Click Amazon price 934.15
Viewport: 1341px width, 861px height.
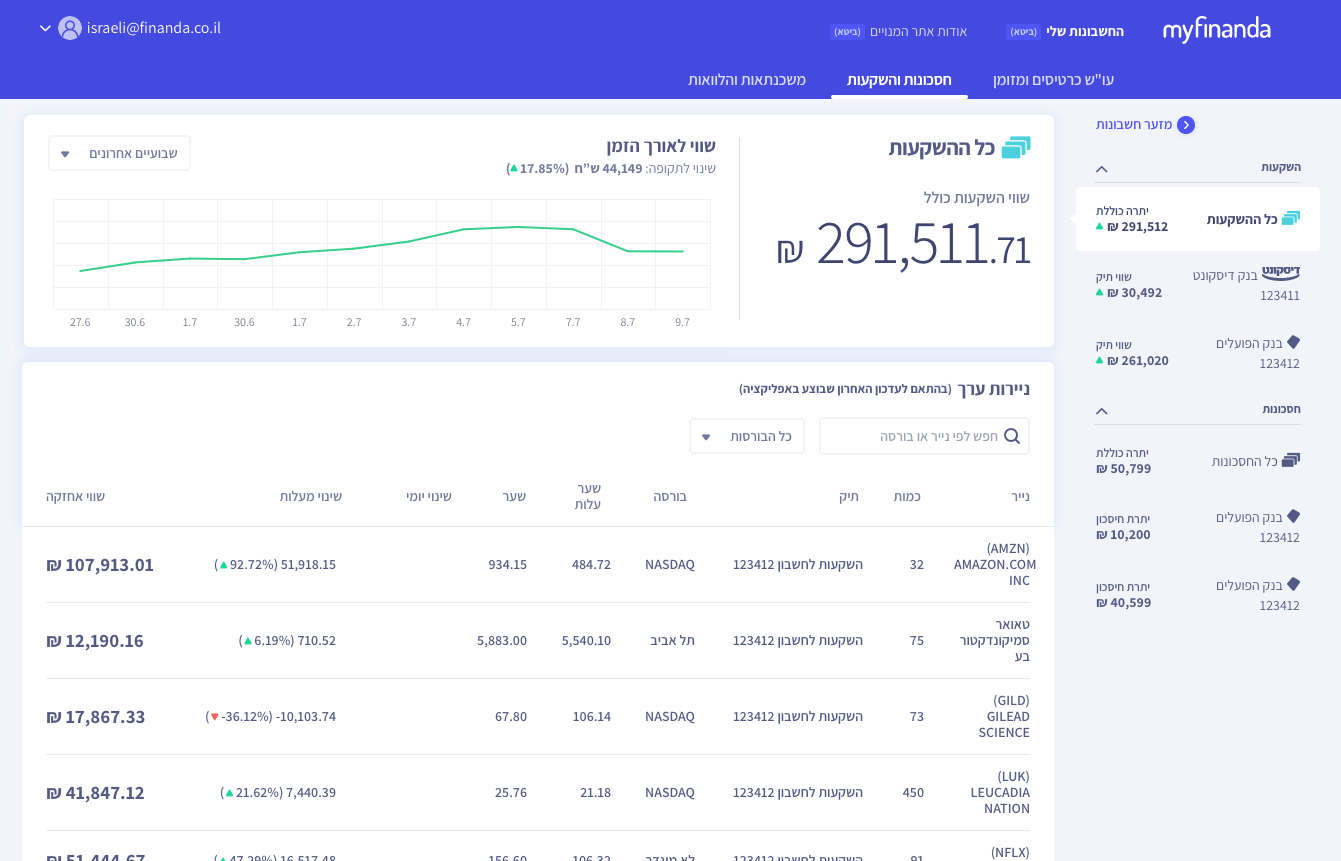[507, 565]
